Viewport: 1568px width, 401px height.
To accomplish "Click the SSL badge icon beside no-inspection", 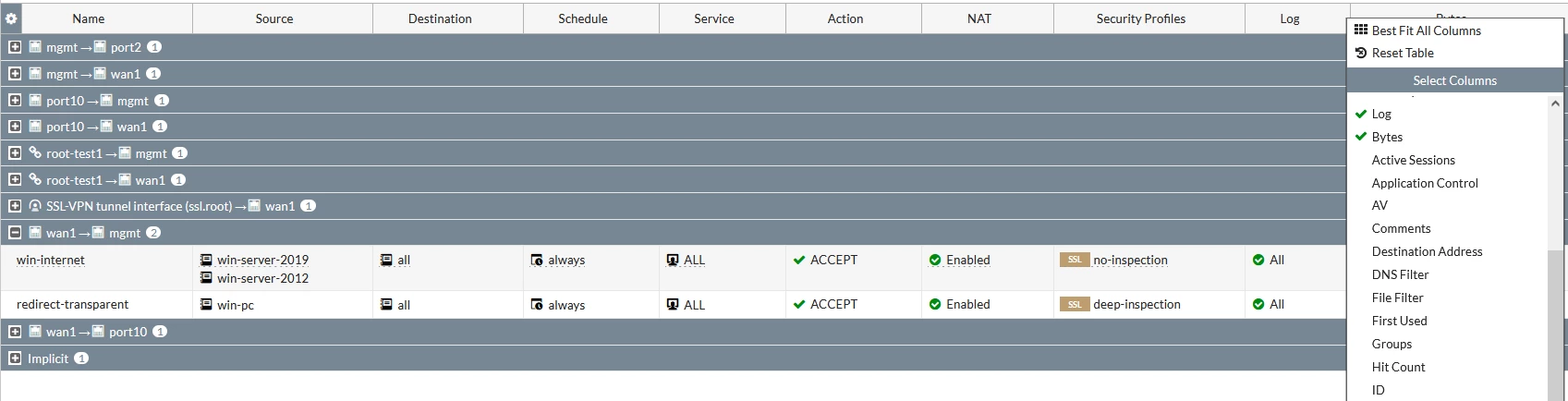I will [x=1075, y=260].
